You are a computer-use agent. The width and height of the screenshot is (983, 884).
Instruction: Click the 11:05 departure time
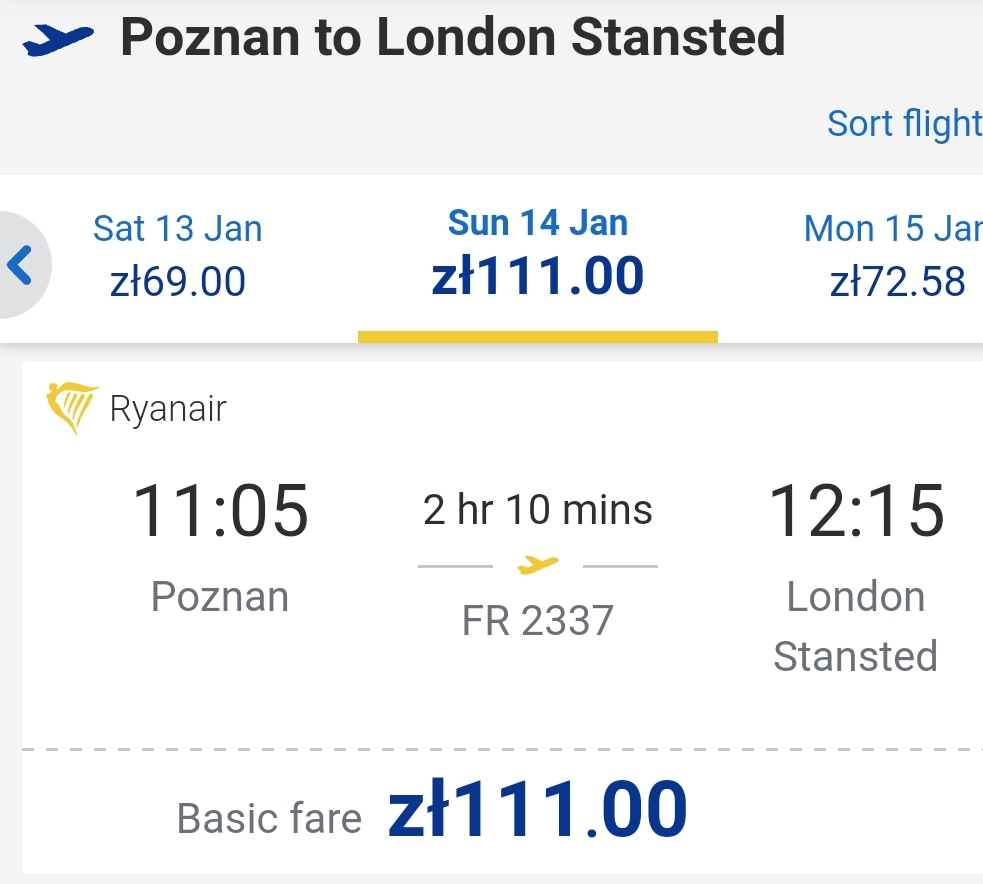(220, 511)
